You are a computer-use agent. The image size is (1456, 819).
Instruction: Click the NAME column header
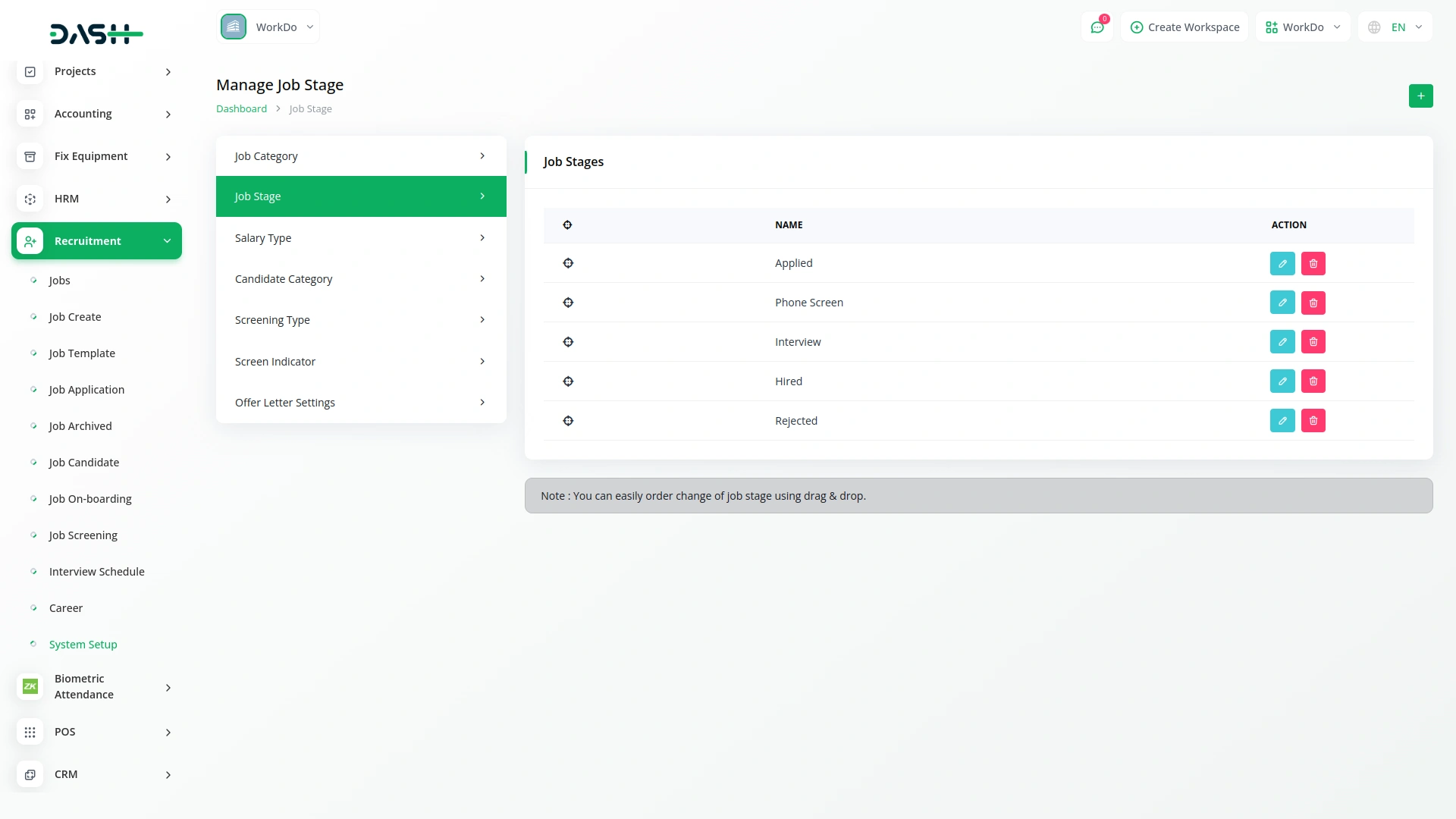(x=789, y=225)
